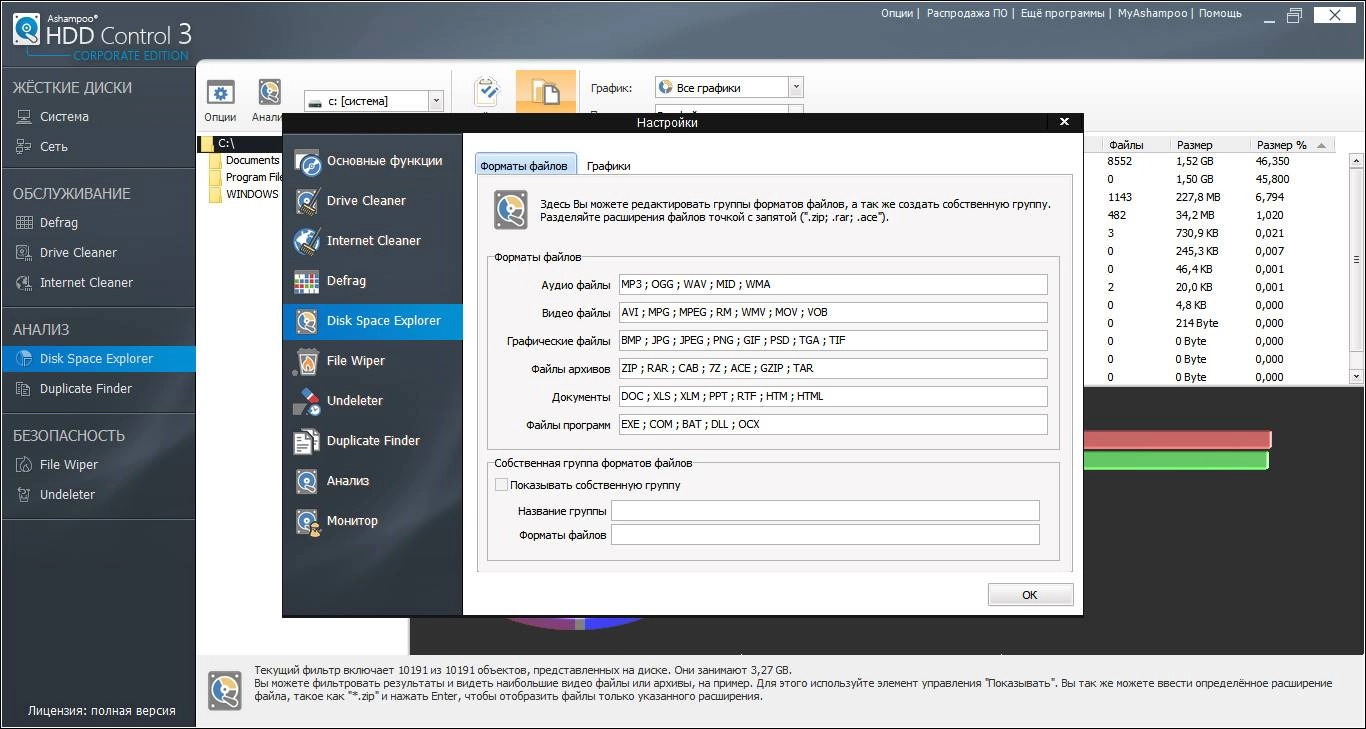Click custom Форматы файлов input field
This screenshot has width=1366, height=729.
tap(825, 535)
